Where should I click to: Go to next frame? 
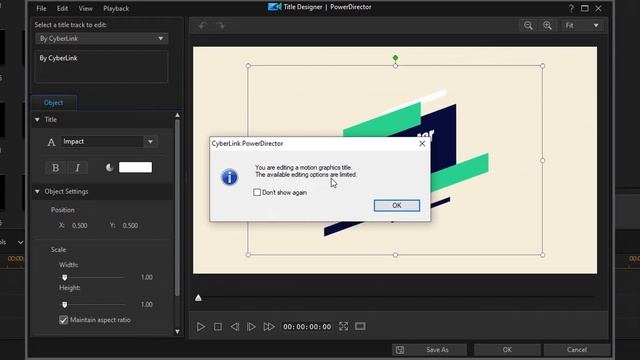click(x=251, y=327)
